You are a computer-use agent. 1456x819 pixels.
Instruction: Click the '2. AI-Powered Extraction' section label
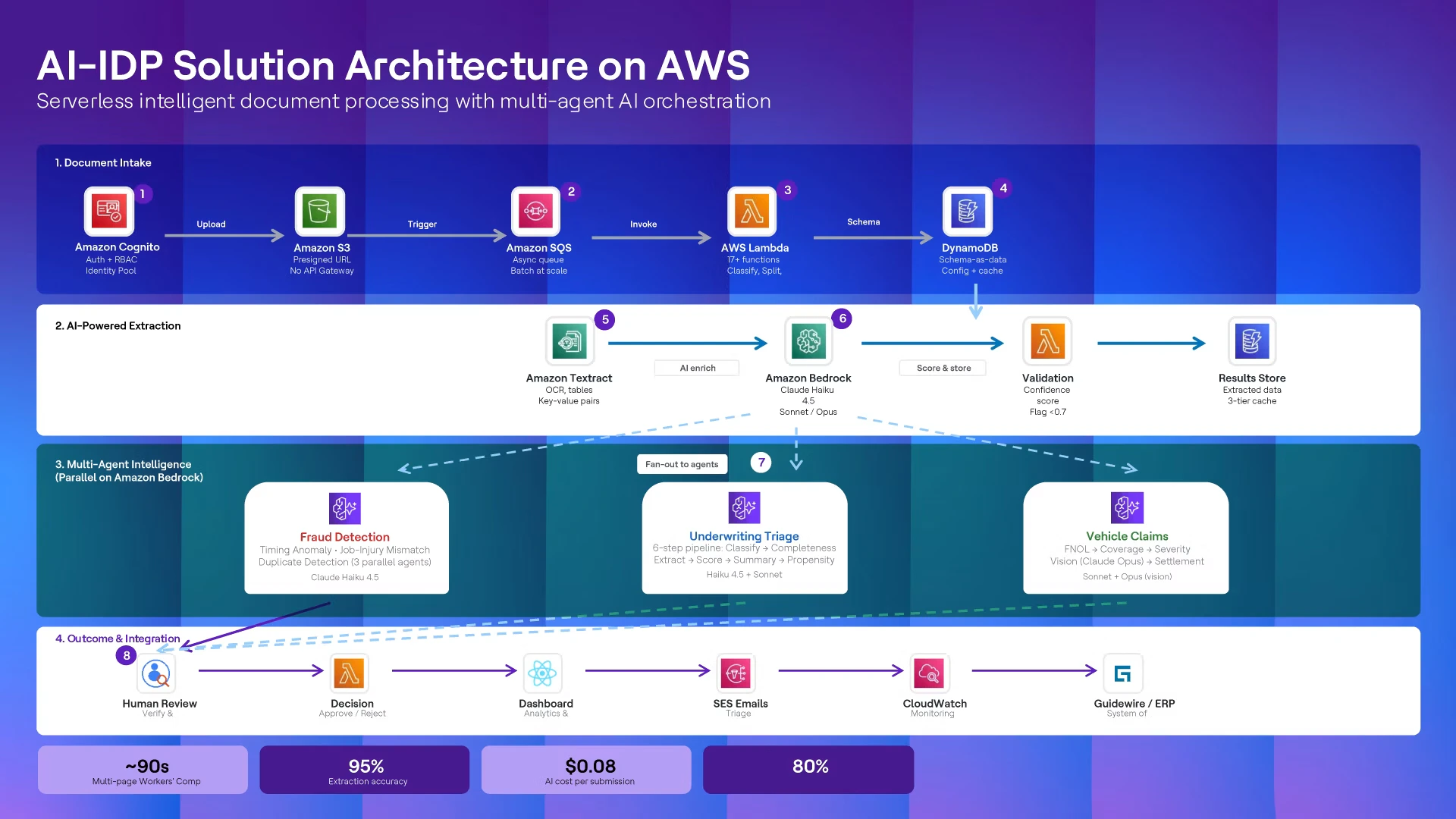(x=118, y=326)
